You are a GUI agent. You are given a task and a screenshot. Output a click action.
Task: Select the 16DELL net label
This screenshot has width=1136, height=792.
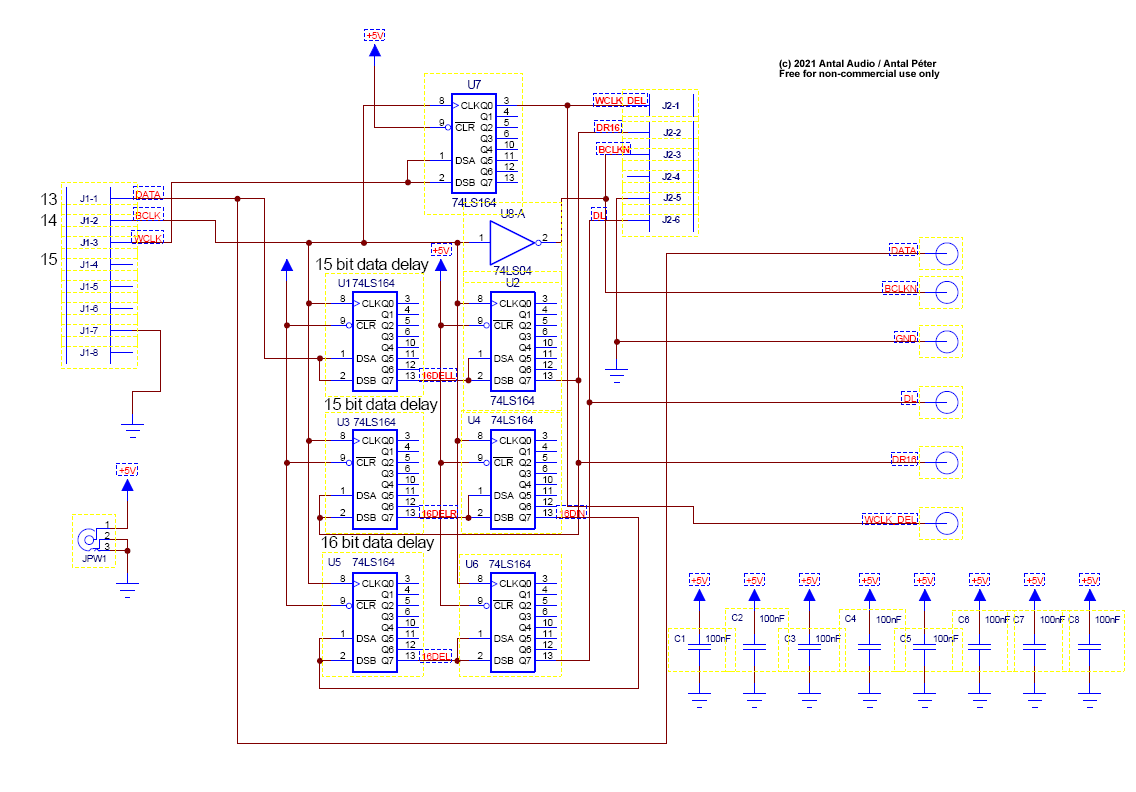(x=439, y=376)
